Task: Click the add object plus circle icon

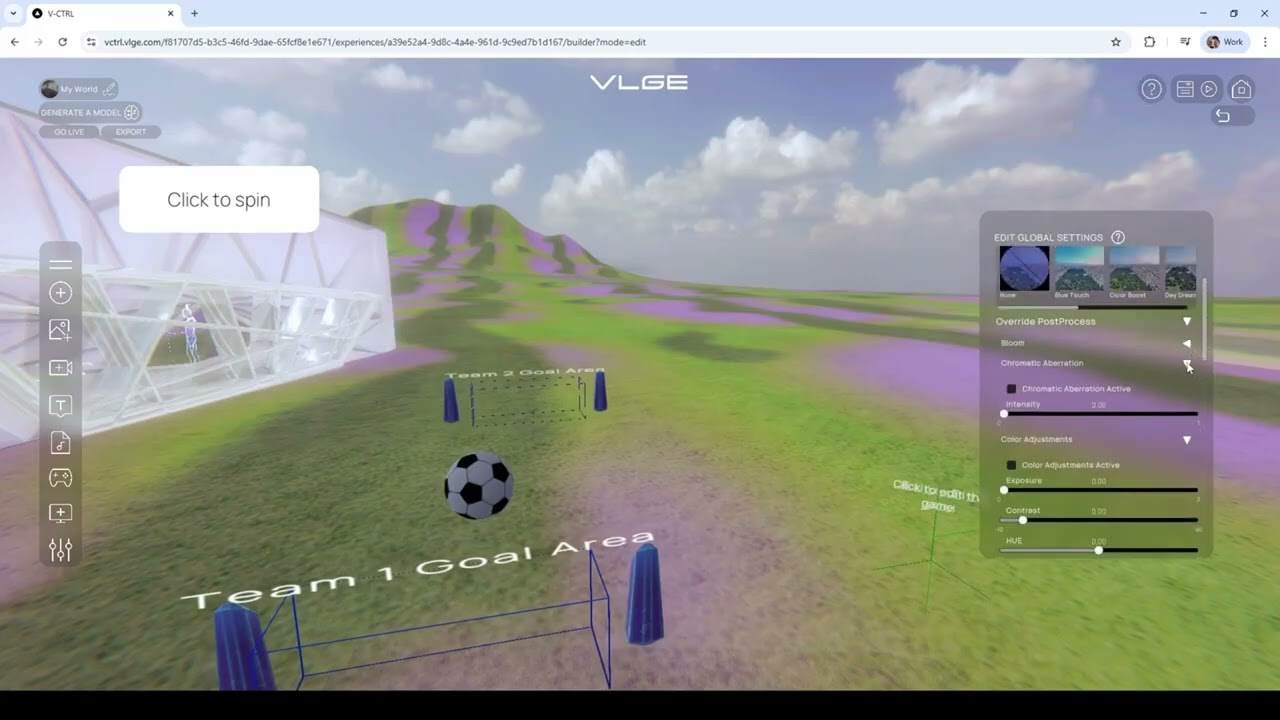Action: tap(60, 293)
